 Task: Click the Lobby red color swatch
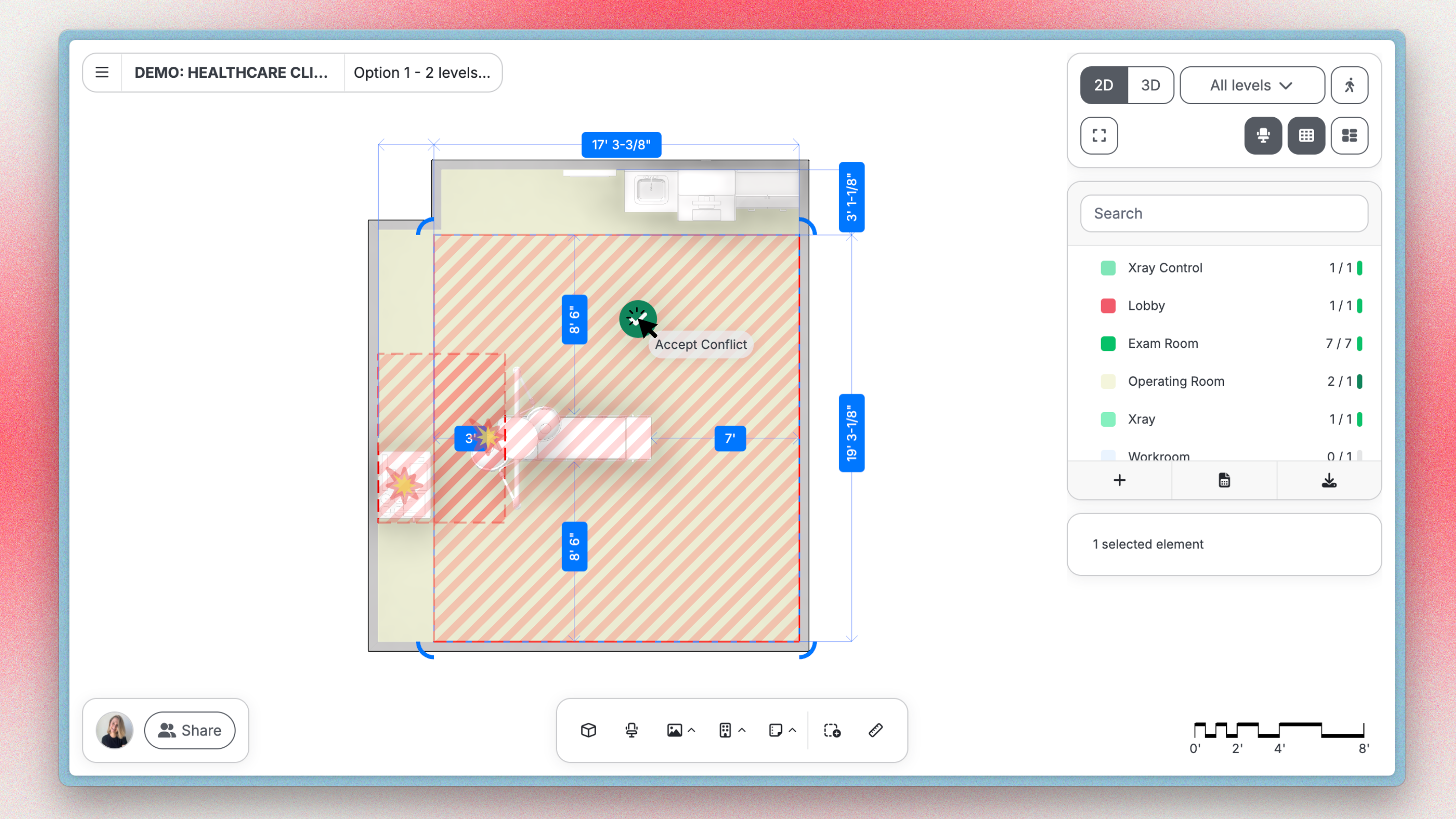pos(1108,306)
